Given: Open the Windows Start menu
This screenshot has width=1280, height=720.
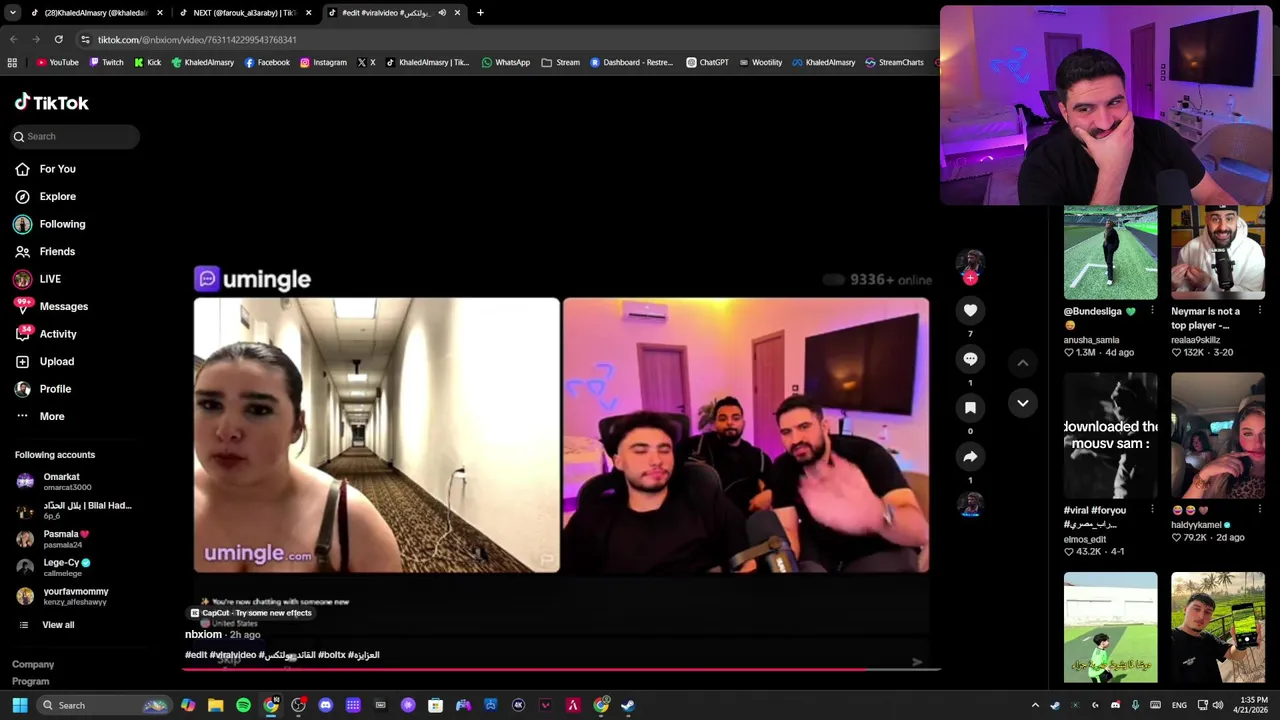Looking at the screenshot, I should [x=19, y=705].
